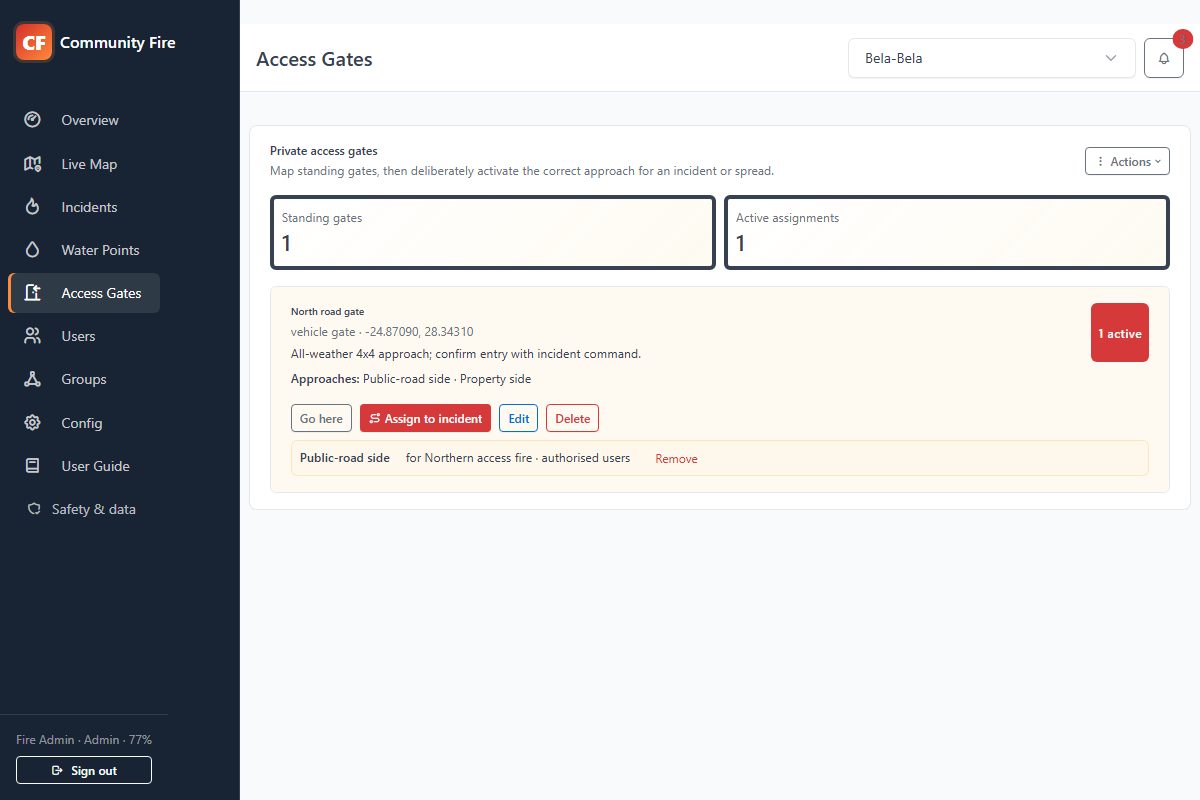Select Access Gates in the sidebar
Viewport: 1200px width, 800px height.
click(84, 293)
